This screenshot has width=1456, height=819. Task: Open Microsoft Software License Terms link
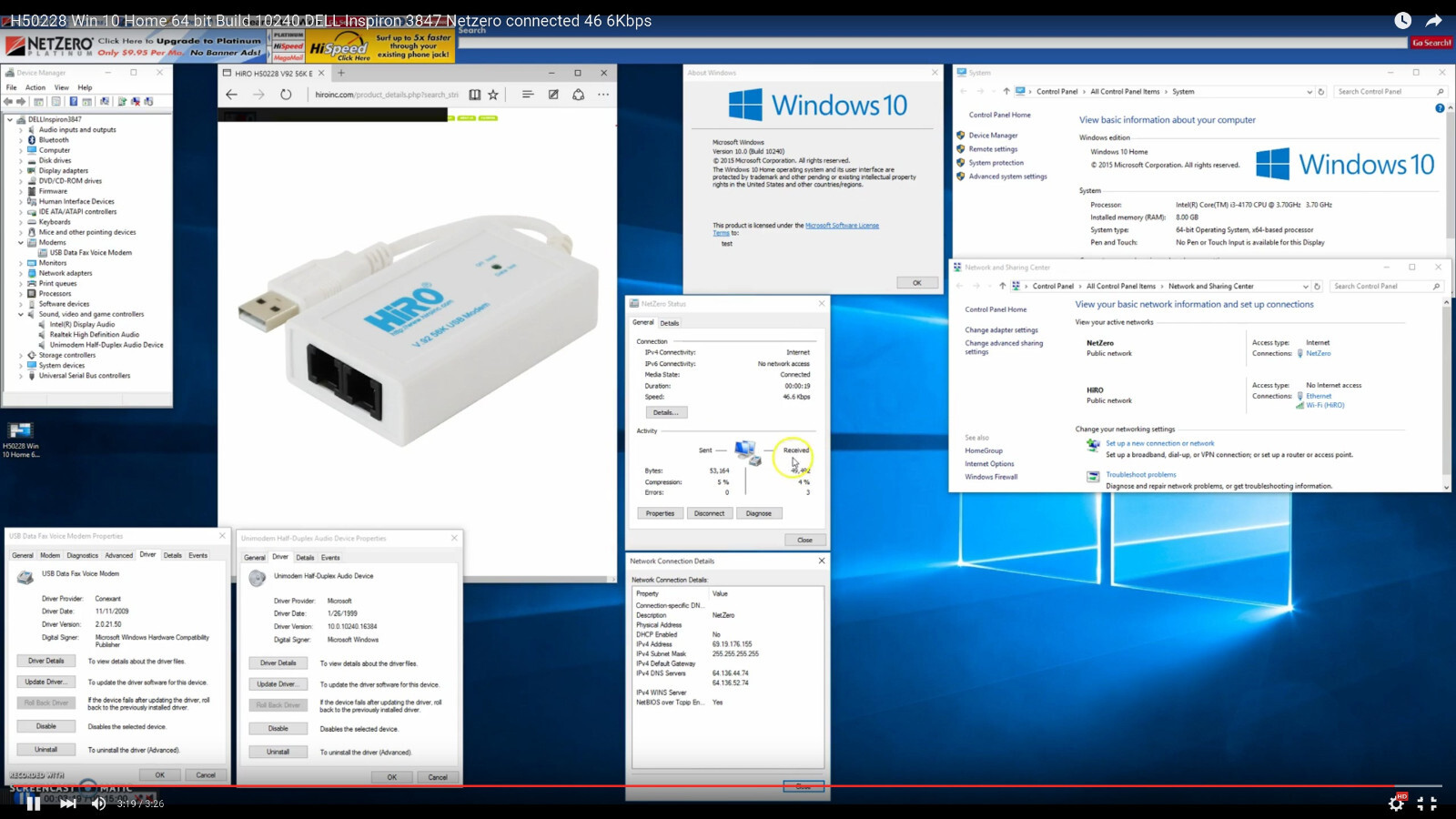[x=842, y=226]
